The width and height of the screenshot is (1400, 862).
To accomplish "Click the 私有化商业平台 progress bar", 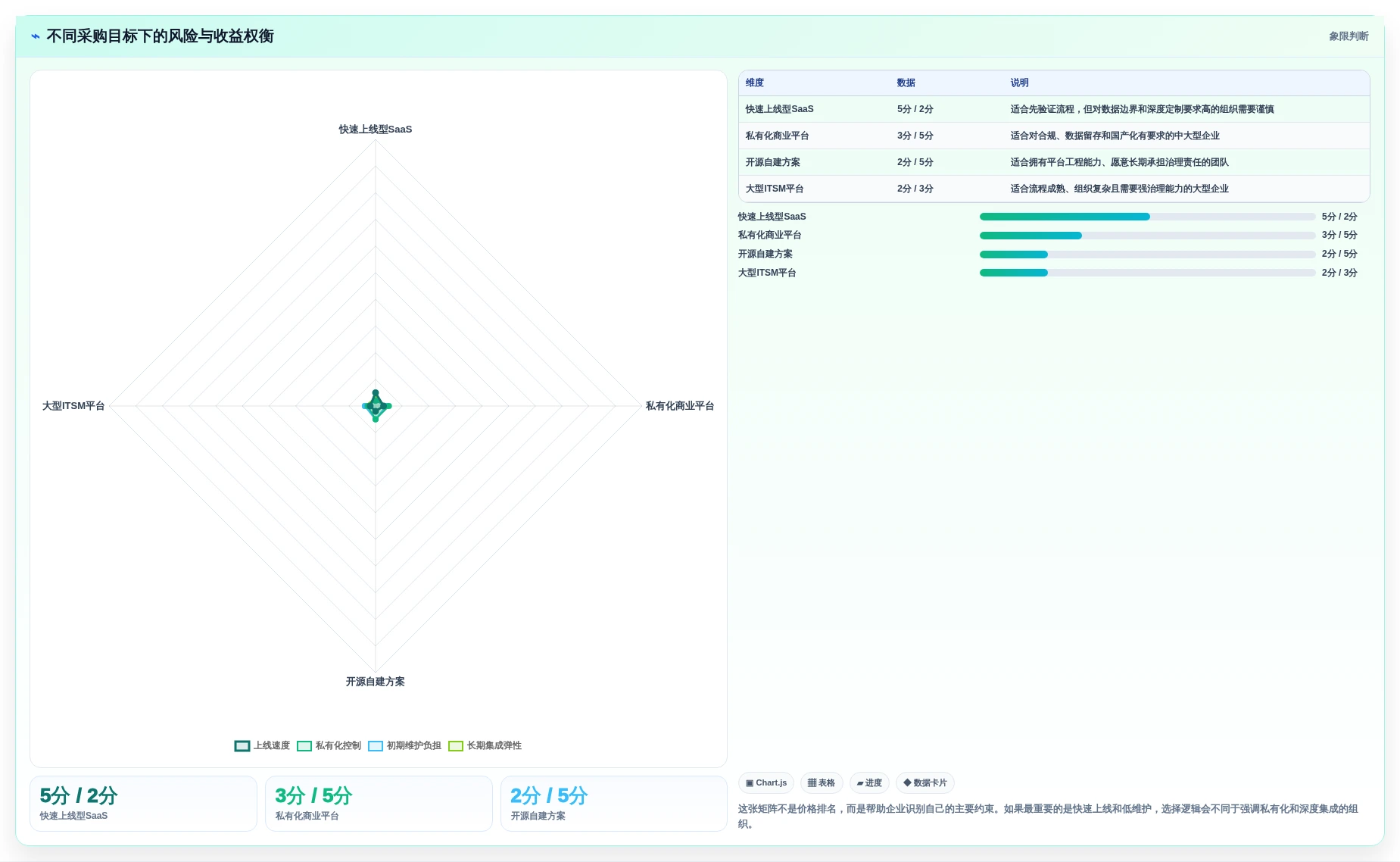I will [x=1147, y=236].
